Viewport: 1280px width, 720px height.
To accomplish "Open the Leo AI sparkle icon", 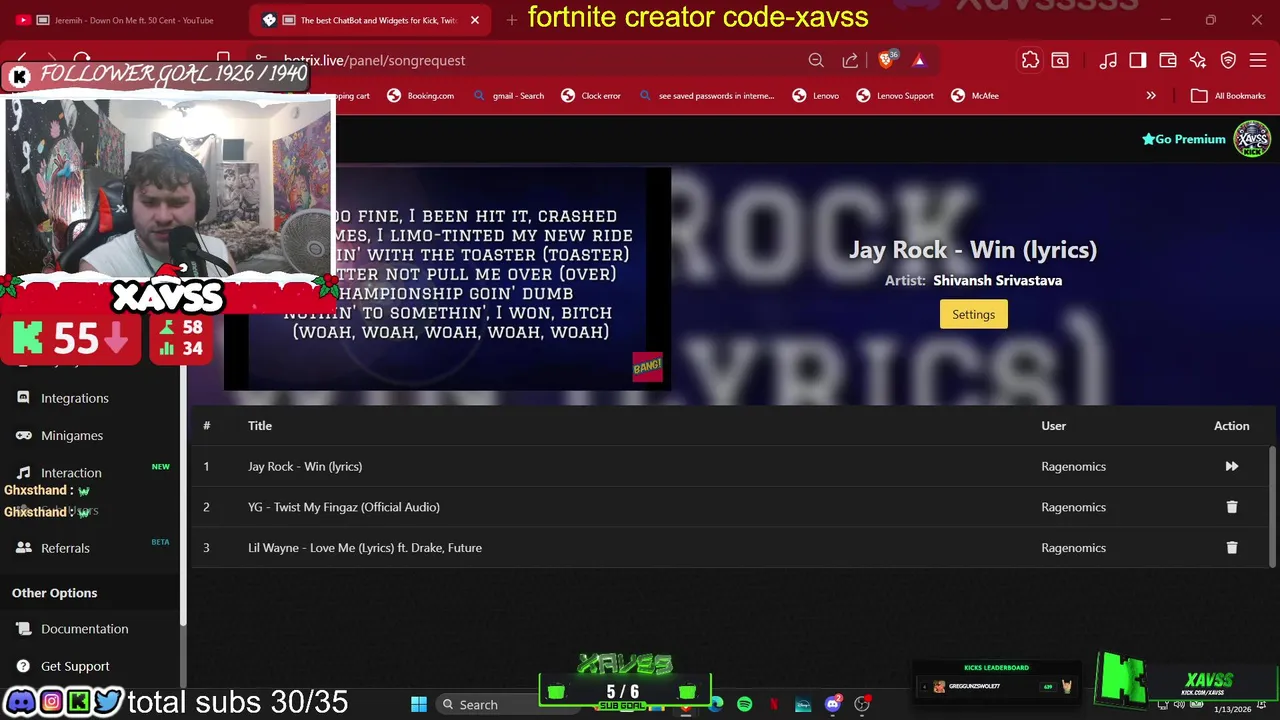I will (1198, 60).
